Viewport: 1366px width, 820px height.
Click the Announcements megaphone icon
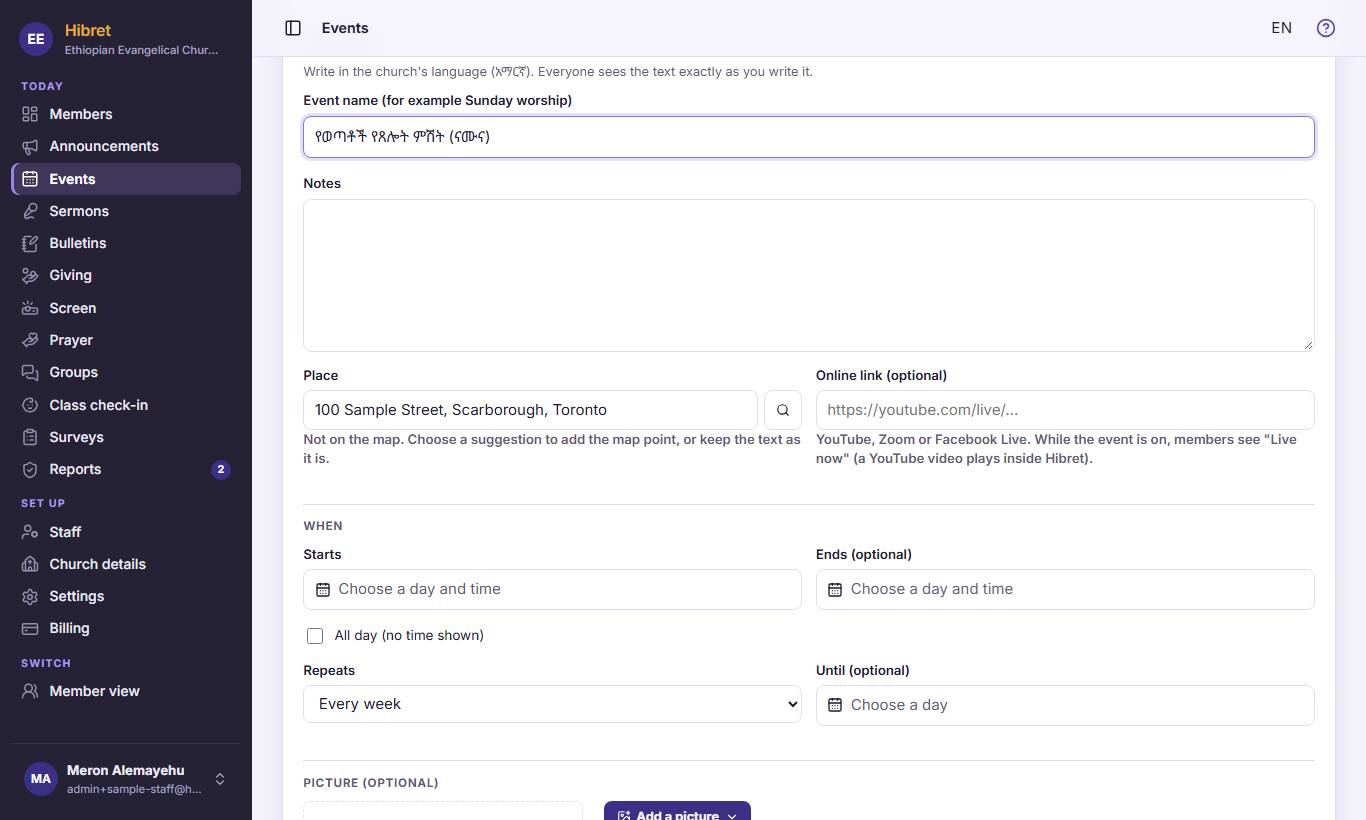30,146
